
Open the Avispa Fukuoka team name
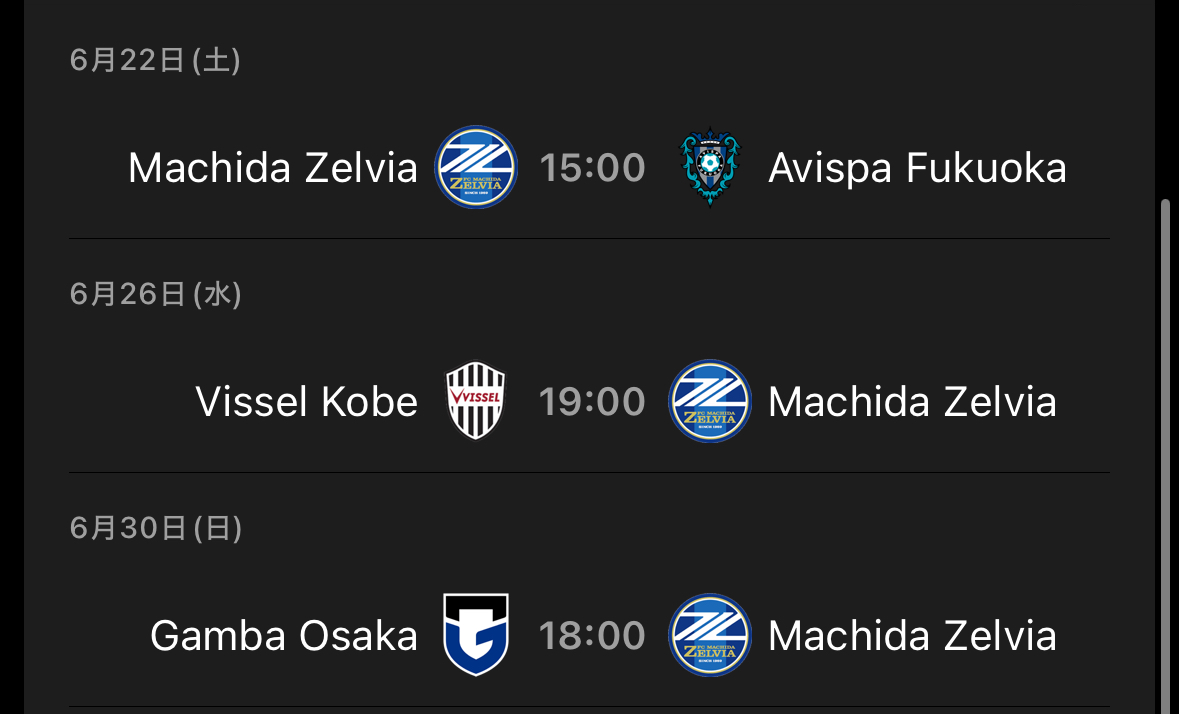[x=917, y=168]
